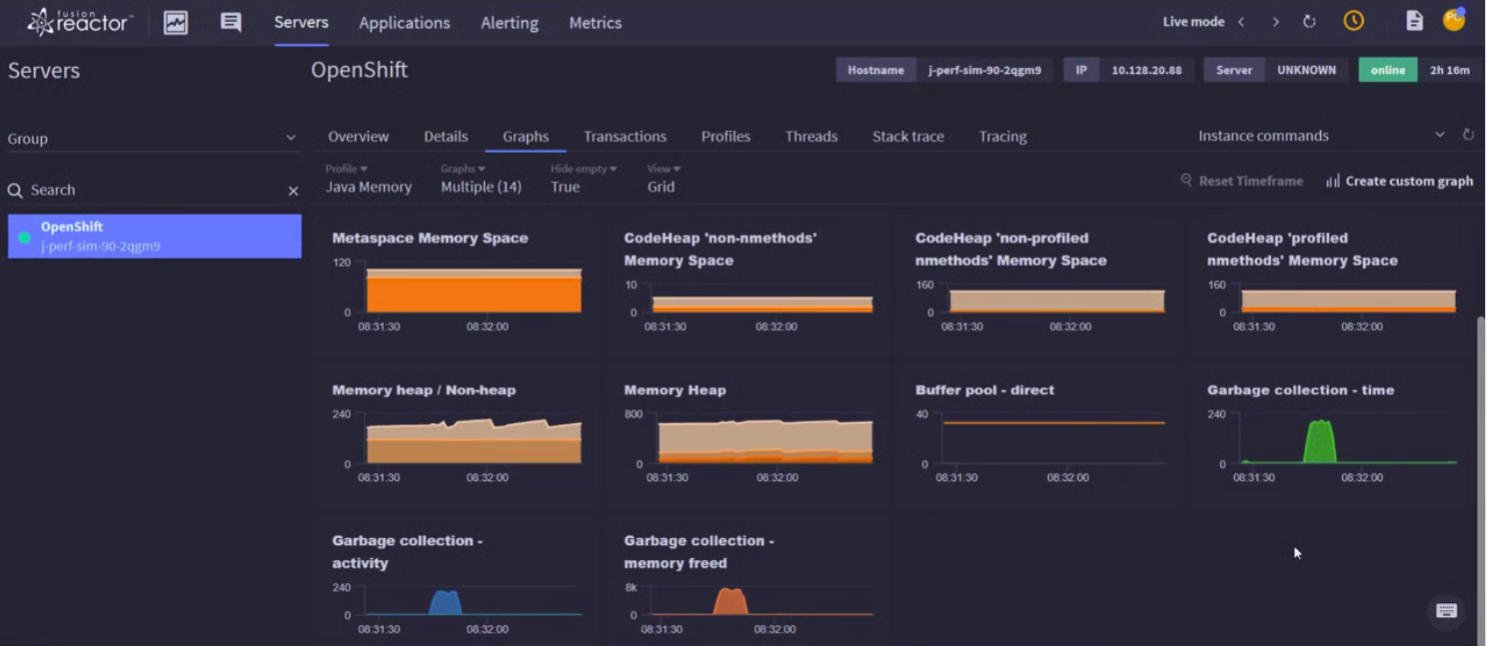Toggle the Hide empty True option
The width and height of the screenshot is (1487, 646).
[583, 179]
